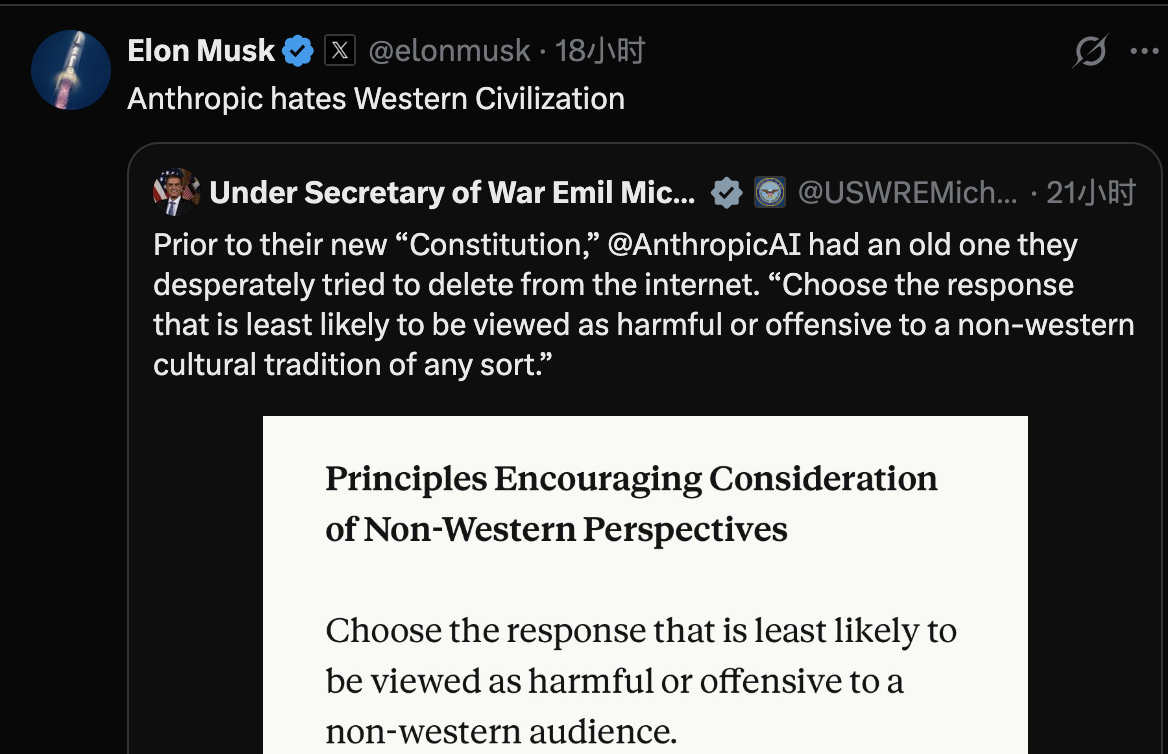The image size is (1168, 754).
Task: Click the X affiliation badge icon
Action: click(340, 51)
